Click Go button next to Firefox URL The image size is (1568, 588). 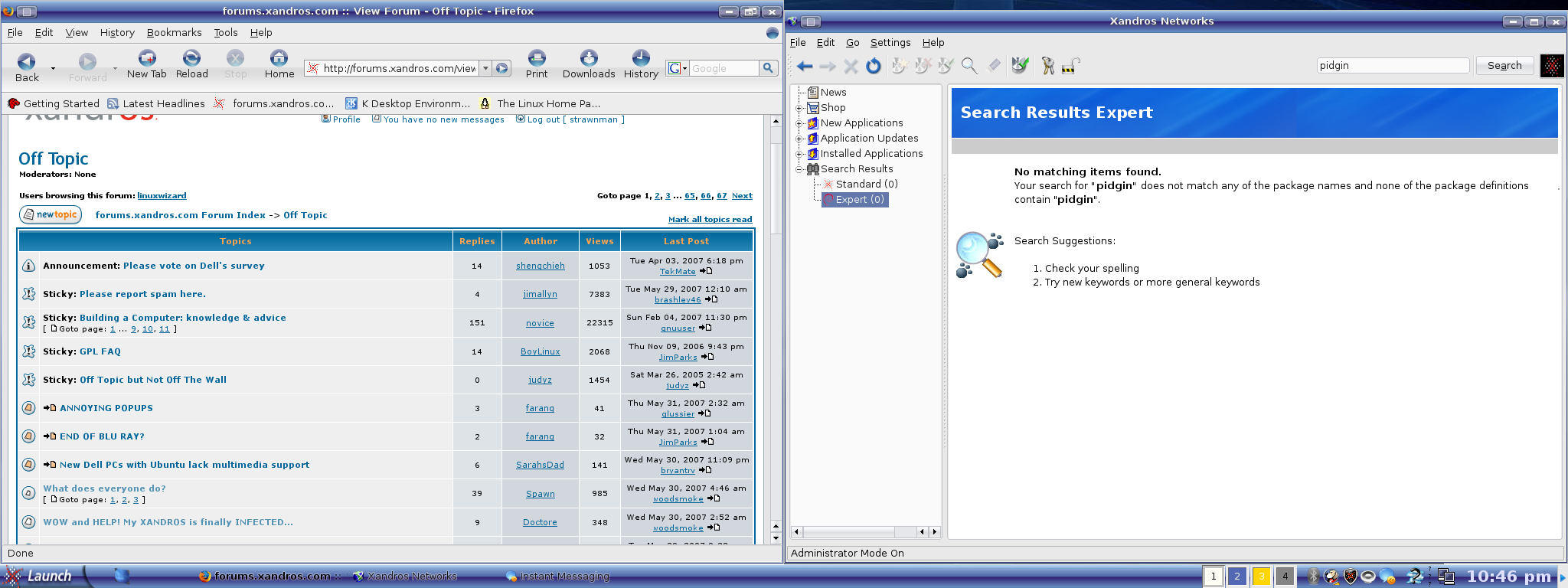(x=501, y=68)
